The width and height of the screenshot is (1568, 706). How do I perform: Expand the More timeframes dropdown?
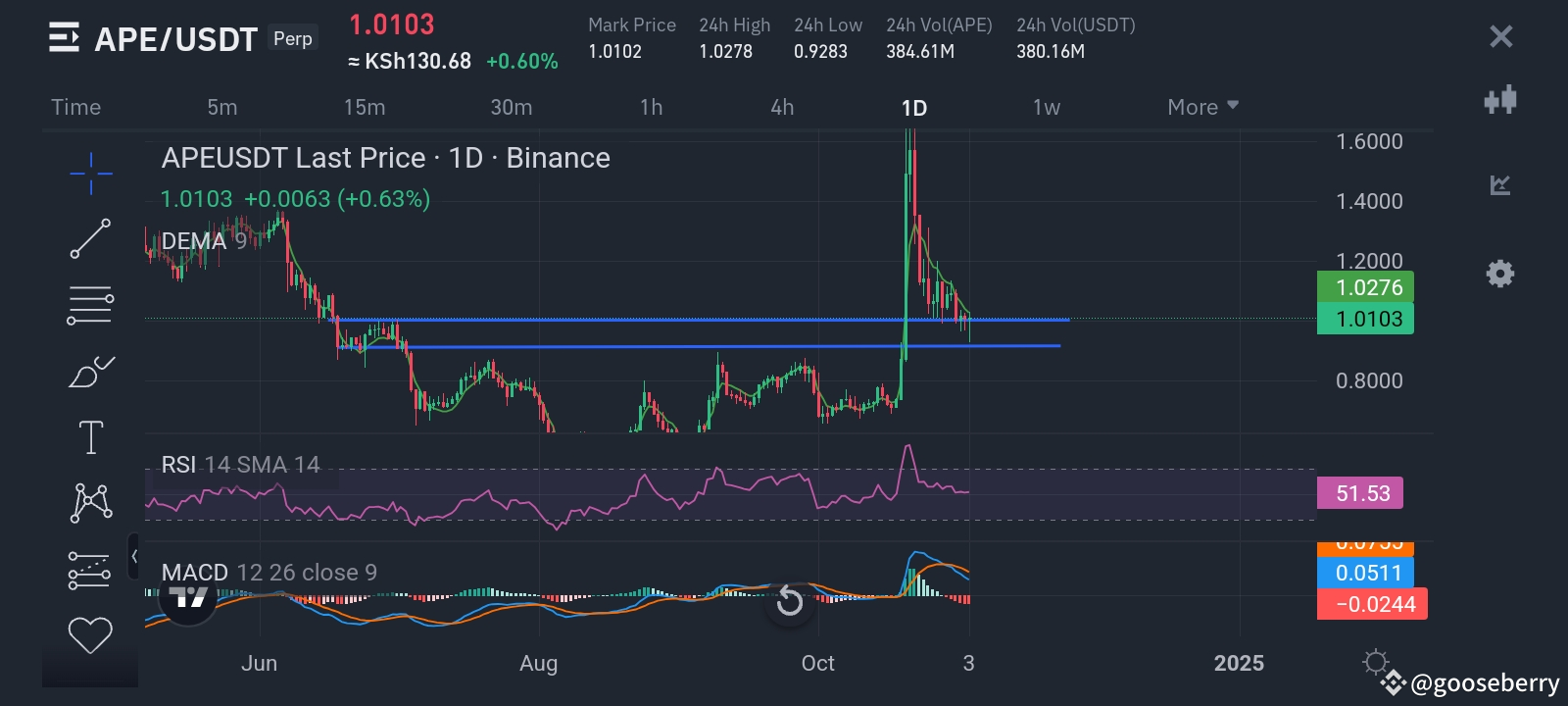coord(1202,107)
